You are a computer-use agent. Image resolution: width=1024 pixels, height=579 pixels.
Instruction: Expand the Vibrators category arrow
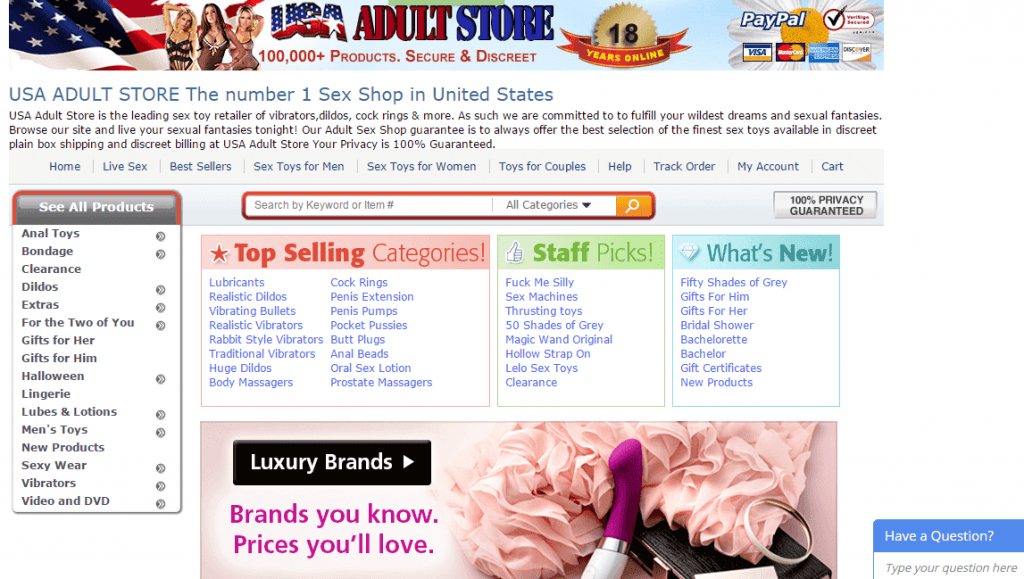(160, 486)
